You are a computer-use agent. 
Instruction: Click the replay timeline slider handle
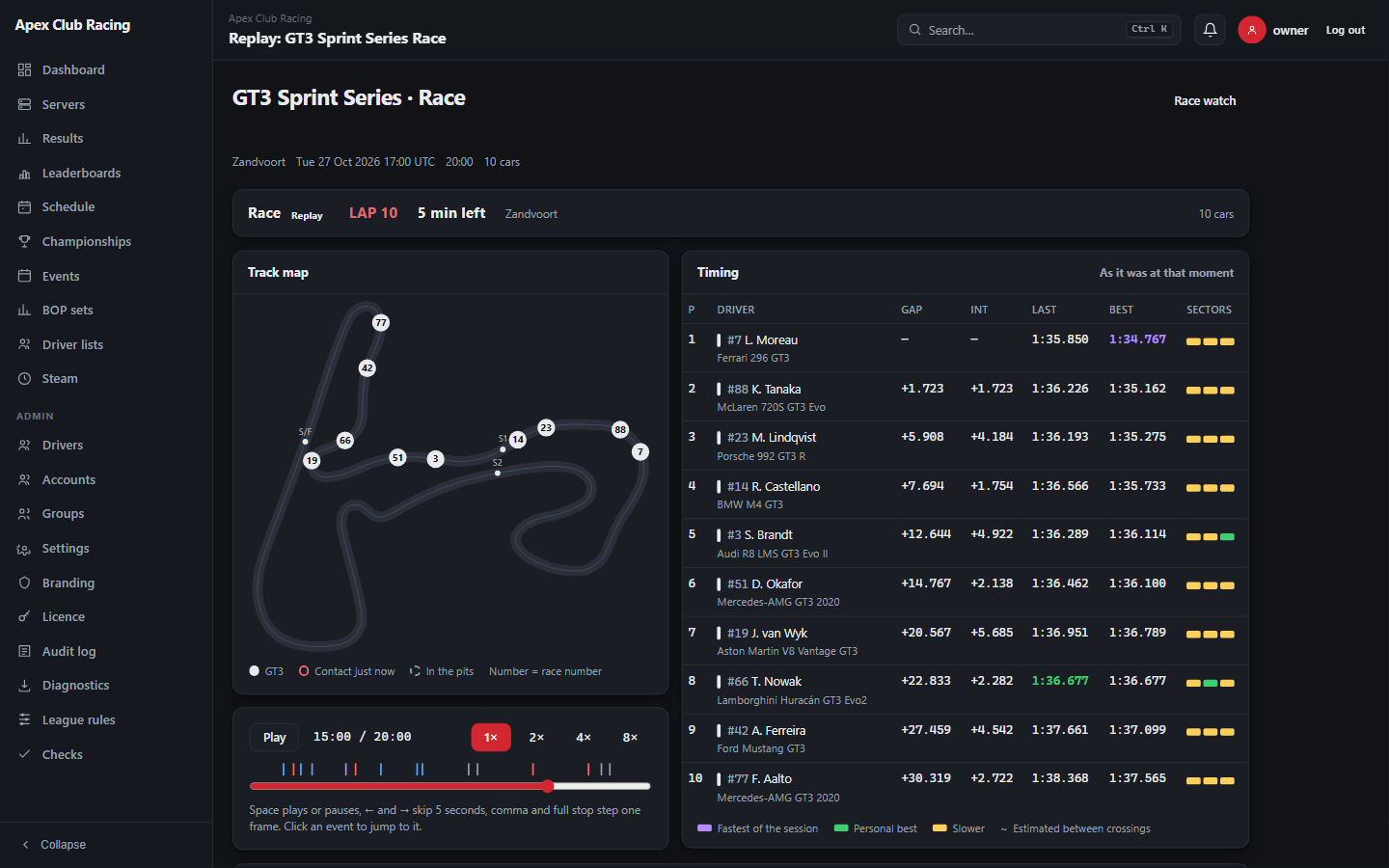548,786
